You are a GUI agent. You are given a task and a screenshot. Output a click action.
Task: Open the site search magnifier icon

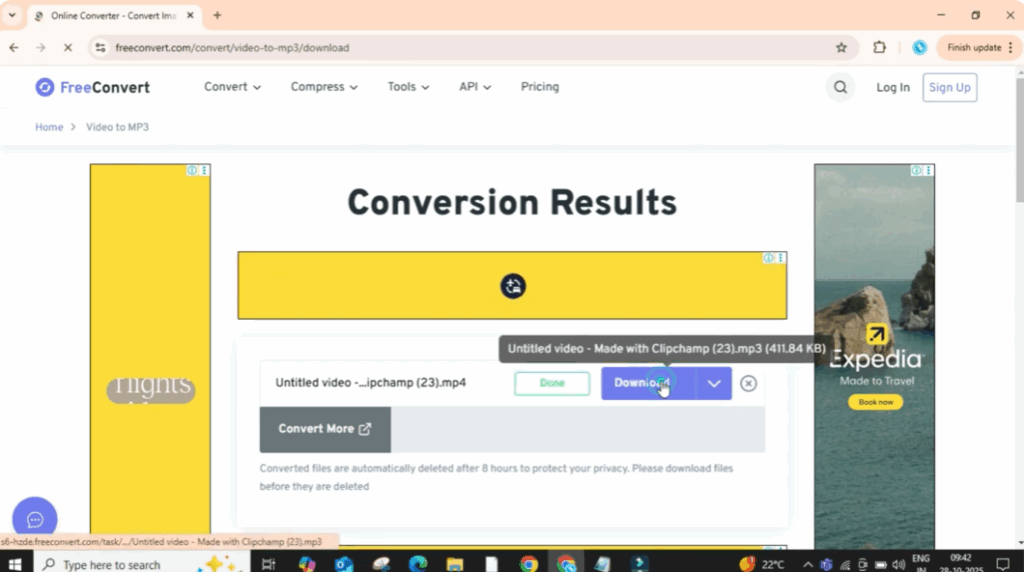click(840, 88)
